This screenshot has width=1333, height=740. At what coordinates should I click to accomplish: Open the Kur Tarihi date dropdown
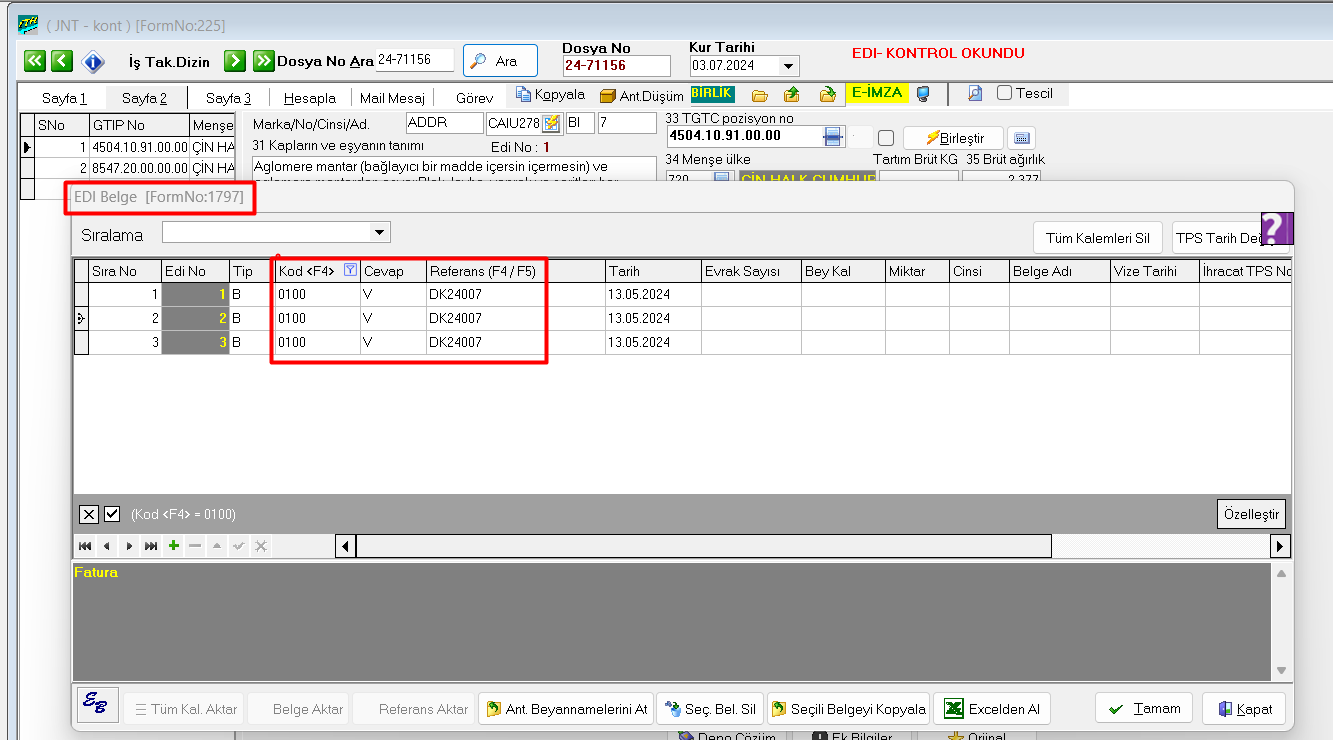point(789,66)
